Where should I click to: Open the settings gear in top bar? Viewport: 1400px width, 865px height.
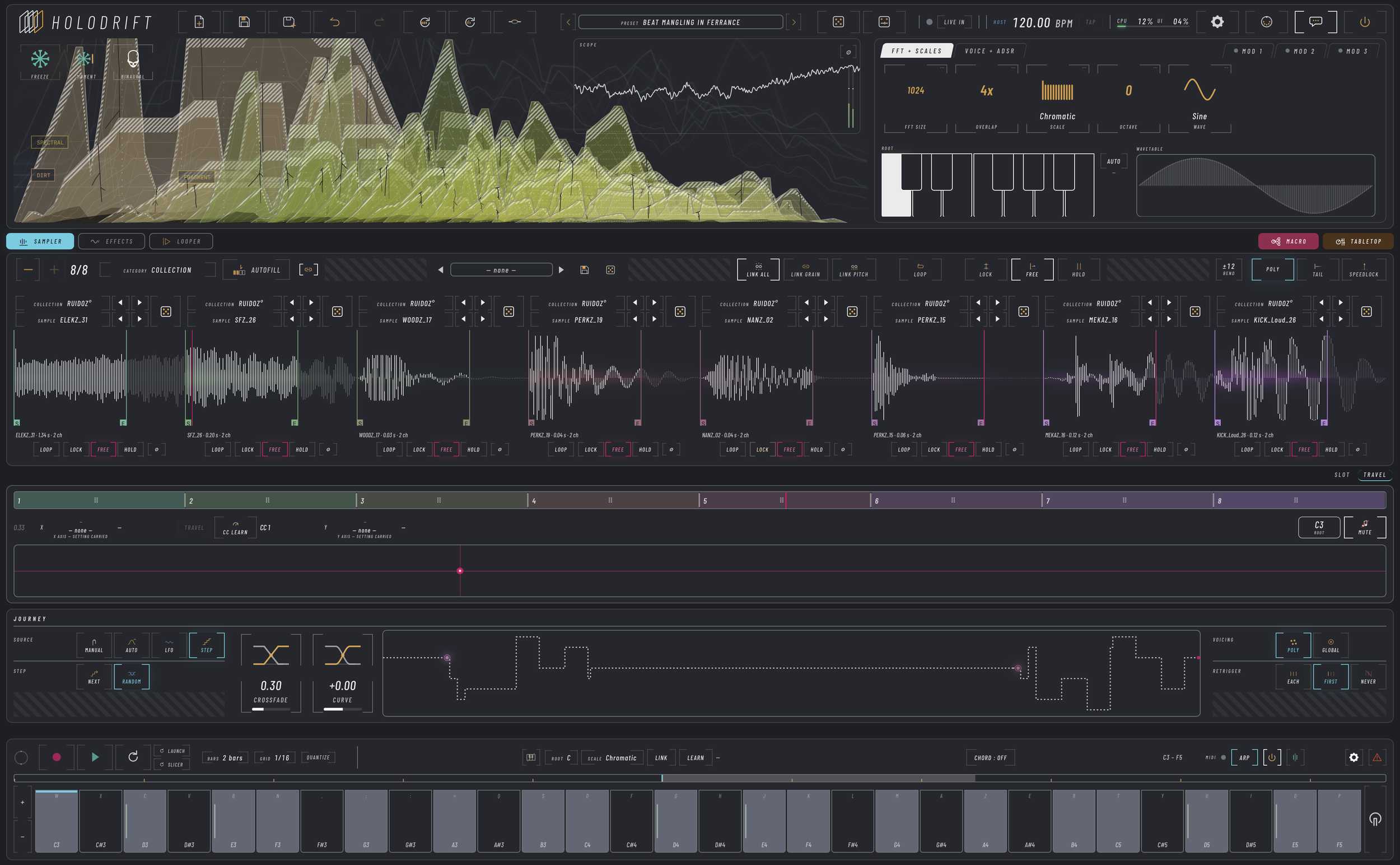1217,22
